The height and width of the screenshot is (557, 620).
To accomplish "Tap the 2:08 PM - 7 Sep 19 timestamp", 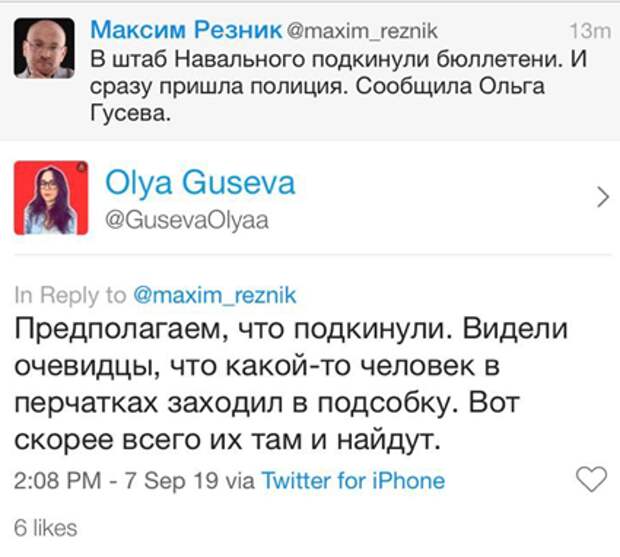I will [116, 481].
